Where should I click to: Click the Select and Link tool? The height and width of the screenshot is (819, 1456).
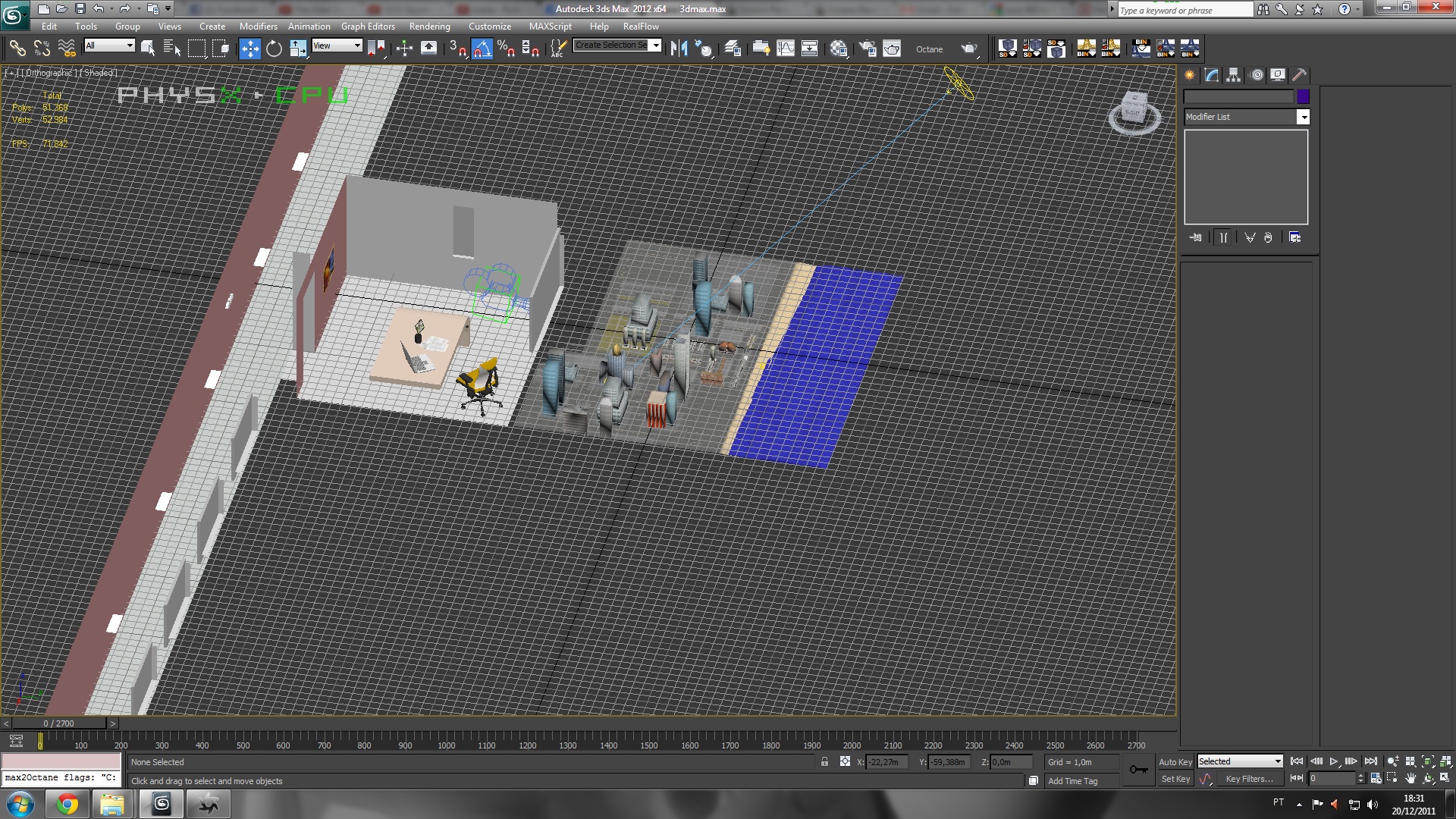pos(17,49)
